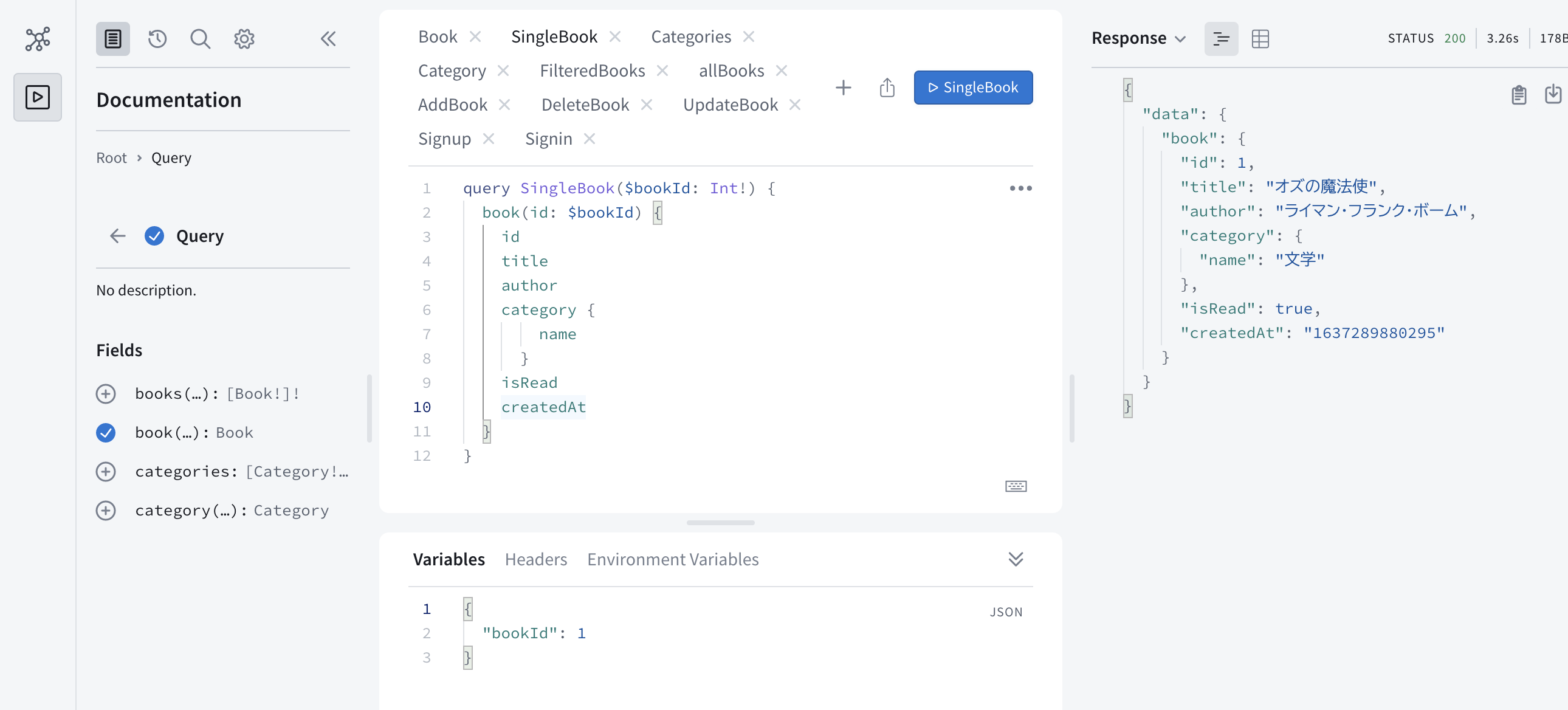Grab the editor and variables divider handle

point(720,522)
